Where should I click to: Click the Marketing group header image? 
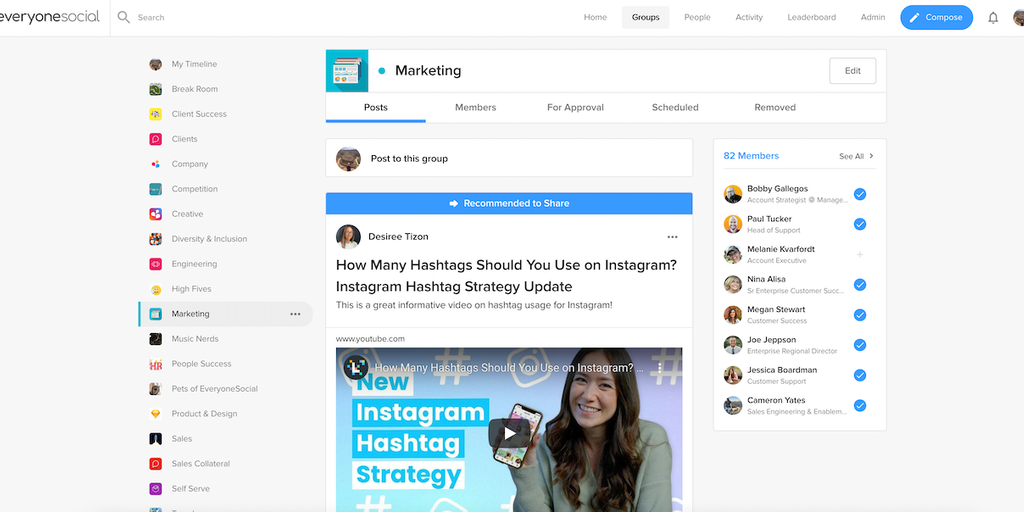point(347,71)
